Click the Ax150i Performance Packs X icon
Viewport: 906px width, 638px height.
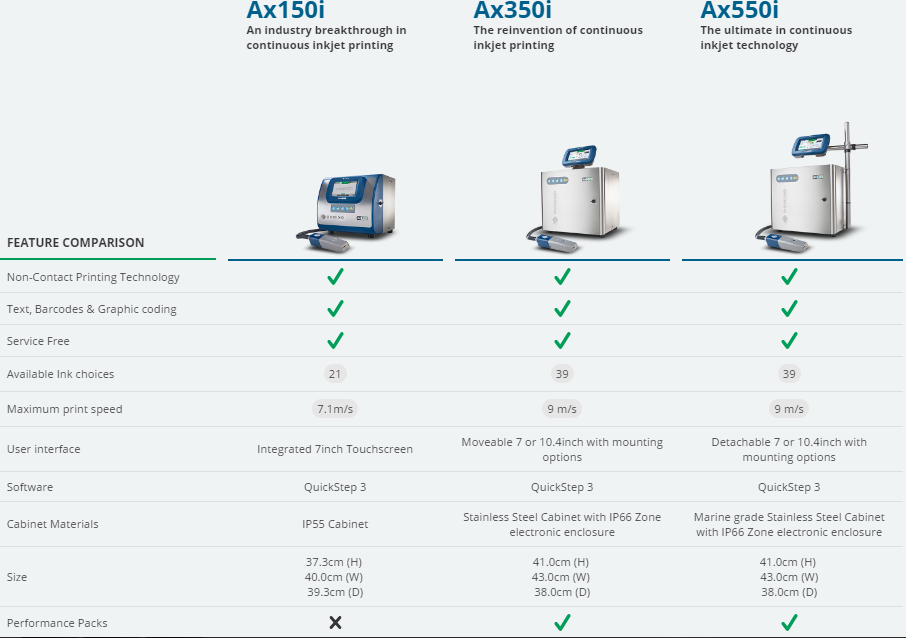tap(335, 622)
